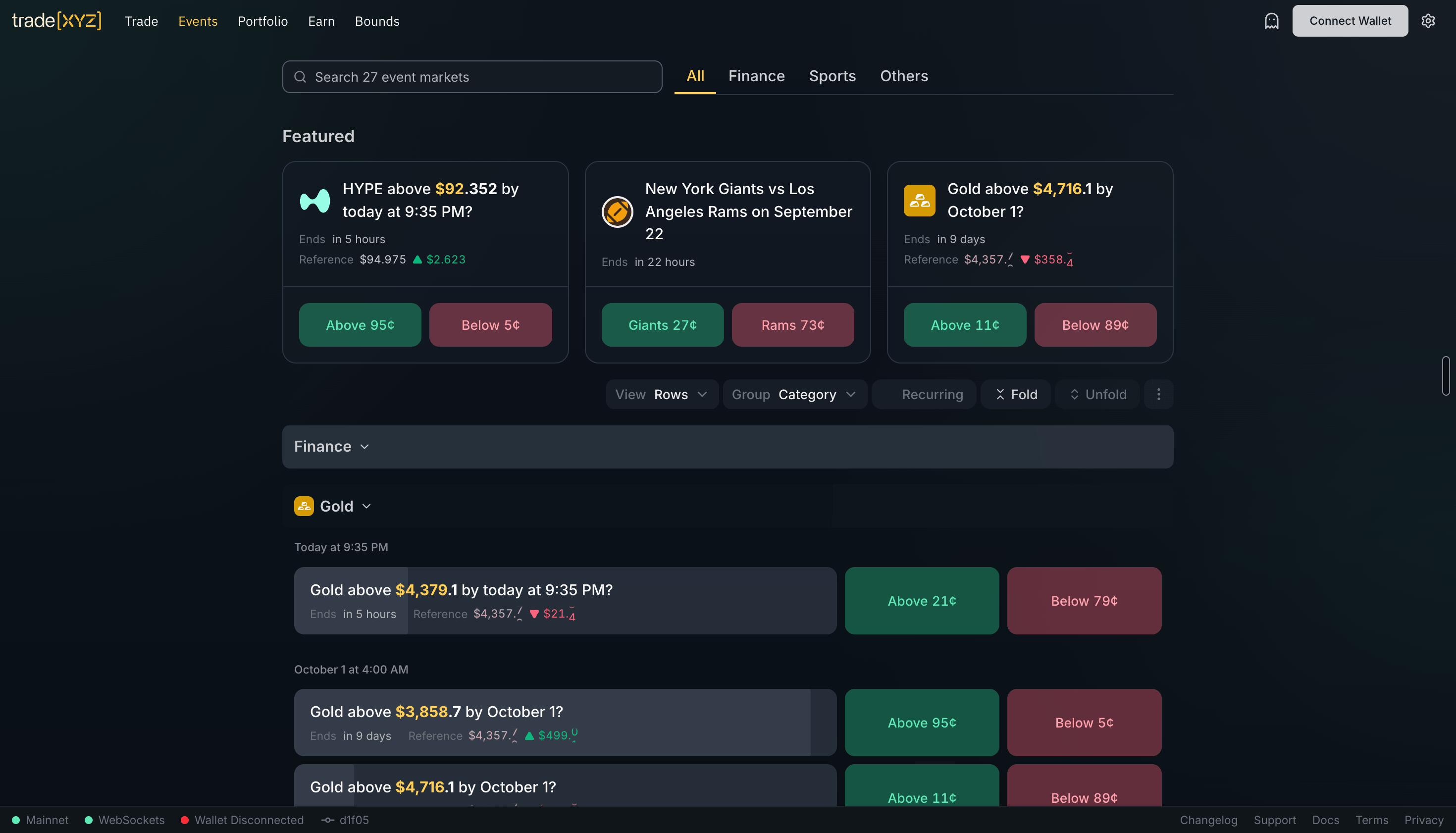1456x833 pixels.
Task: Click the Wallet Disconnected status indicator
Action: (243, 820)
